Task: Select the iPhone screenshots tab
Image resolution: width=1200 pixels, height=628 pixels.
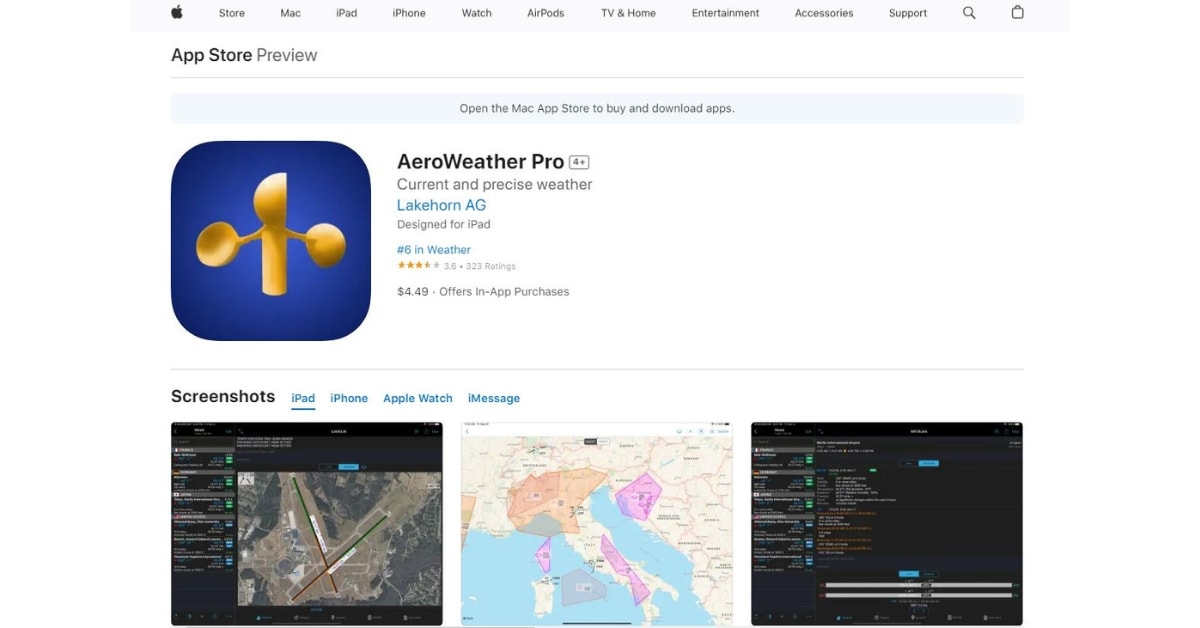Action: (x=349, y=398)
